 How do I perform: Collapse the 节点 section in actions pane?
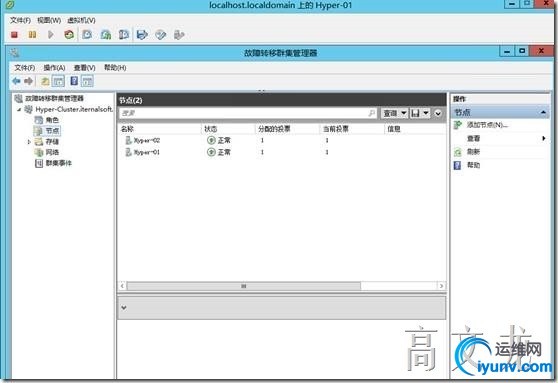point(543,113)
